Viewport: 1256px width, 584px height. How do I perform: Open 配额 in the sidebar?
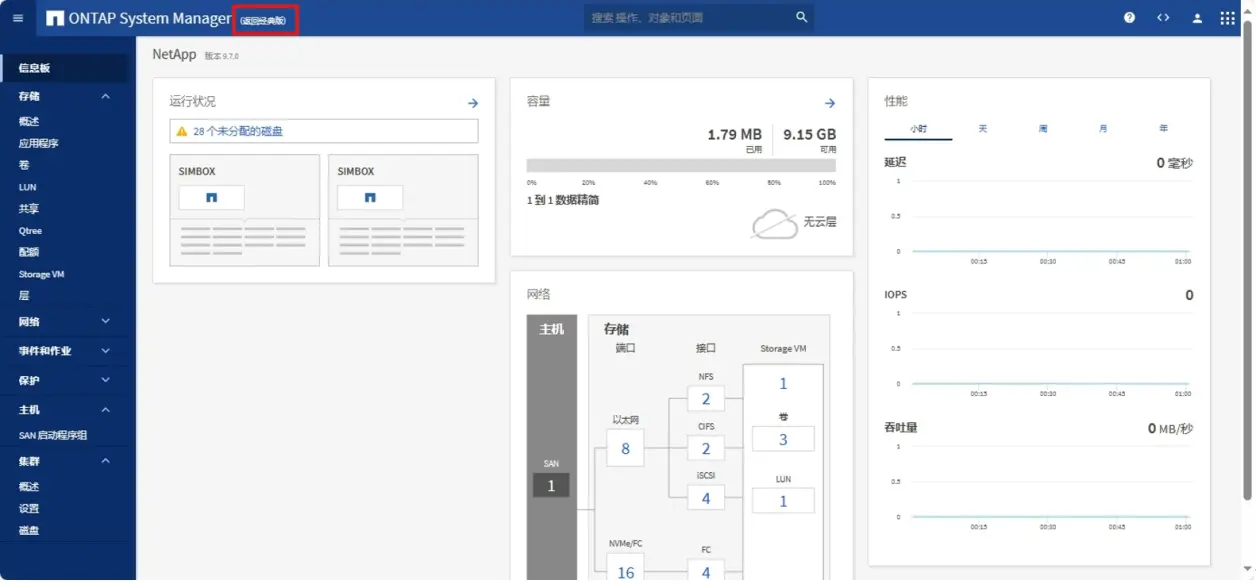[29, 252]
